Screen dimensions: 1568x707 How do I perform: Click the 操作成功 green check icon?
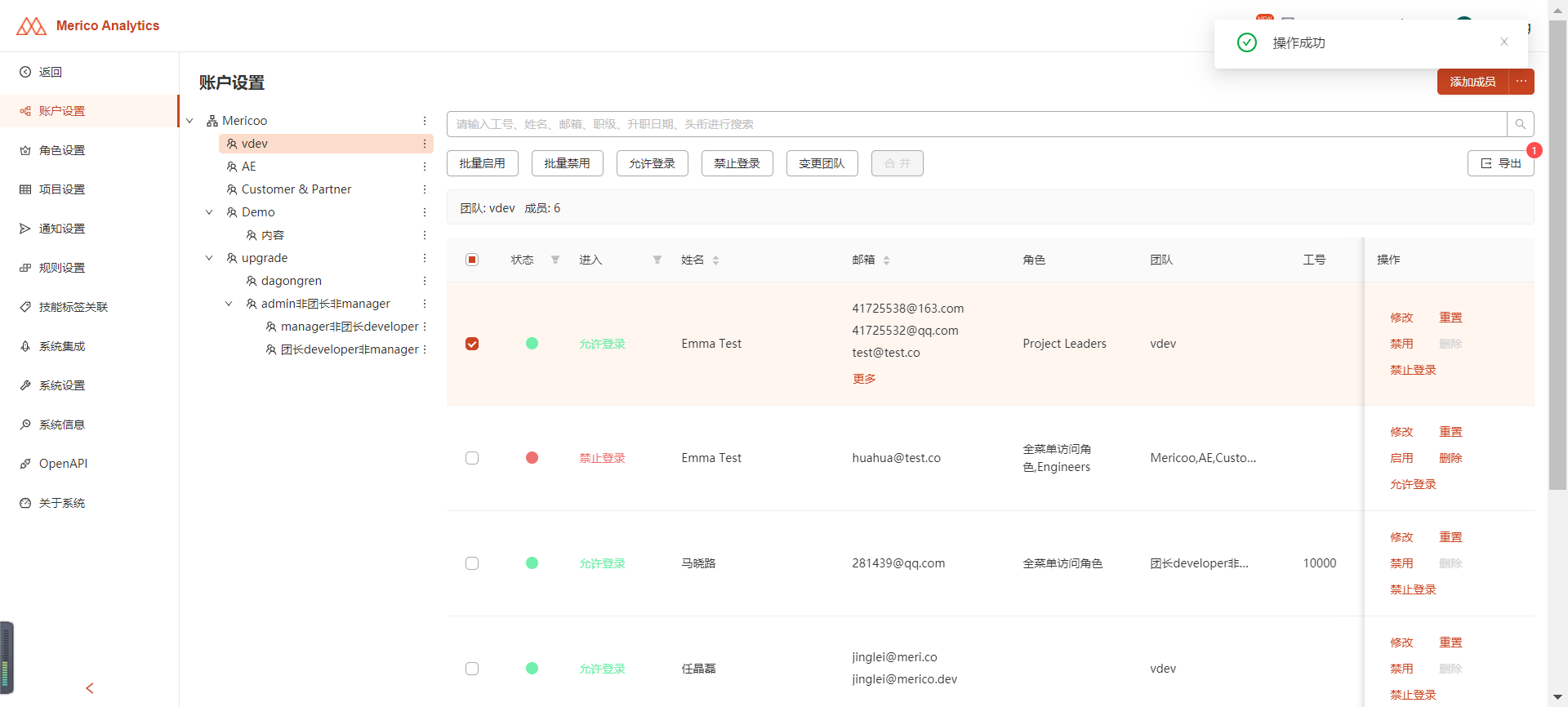[1247, 42]
